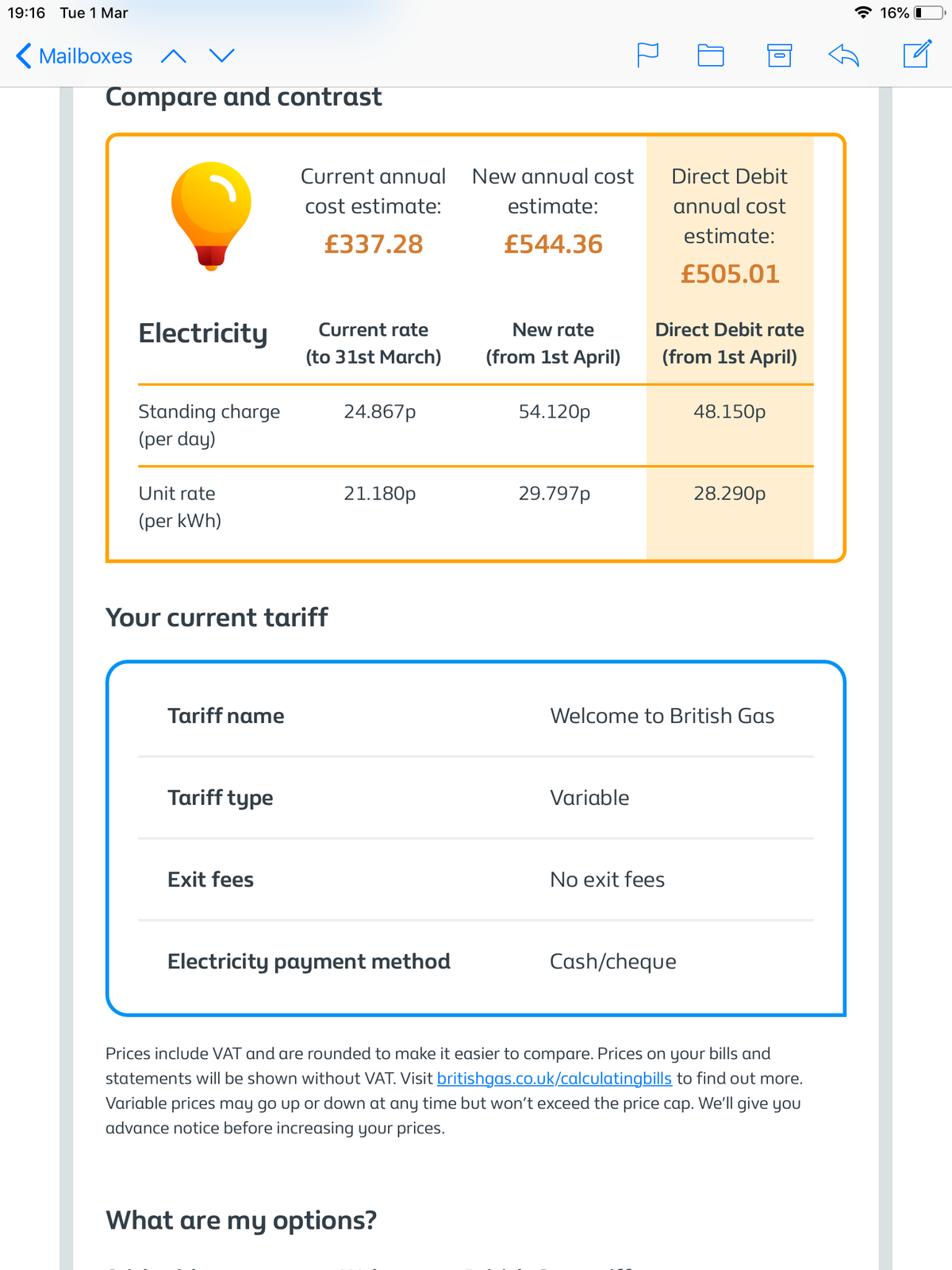Compose a new email
Viewport: 952px width, 1270px height.
(x=916, y=54)
